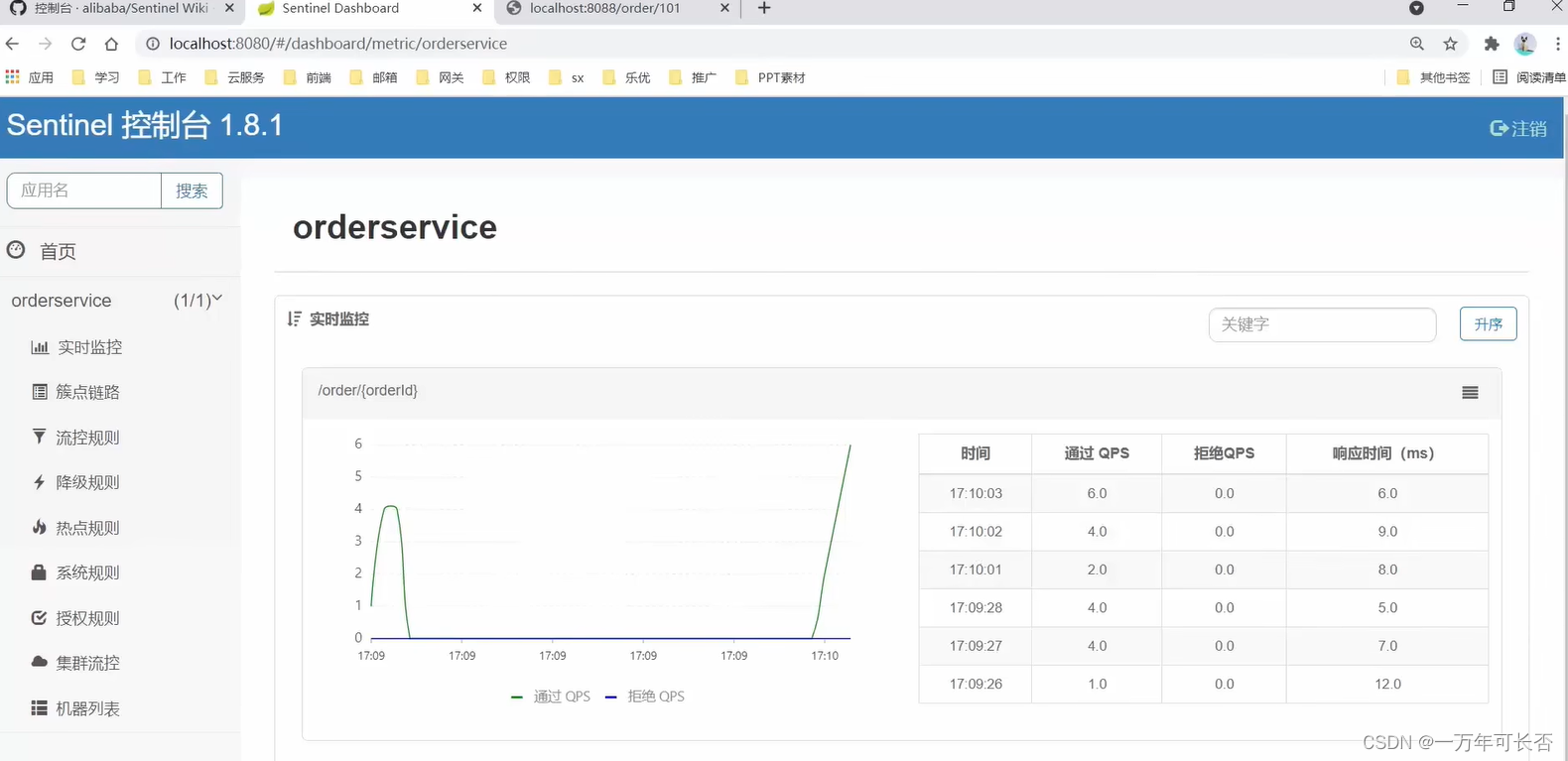Viewport: 1568px width, 761px height.
Task: Toggle 拒绝 QPS series in chart legend
Action: [645, 697]
